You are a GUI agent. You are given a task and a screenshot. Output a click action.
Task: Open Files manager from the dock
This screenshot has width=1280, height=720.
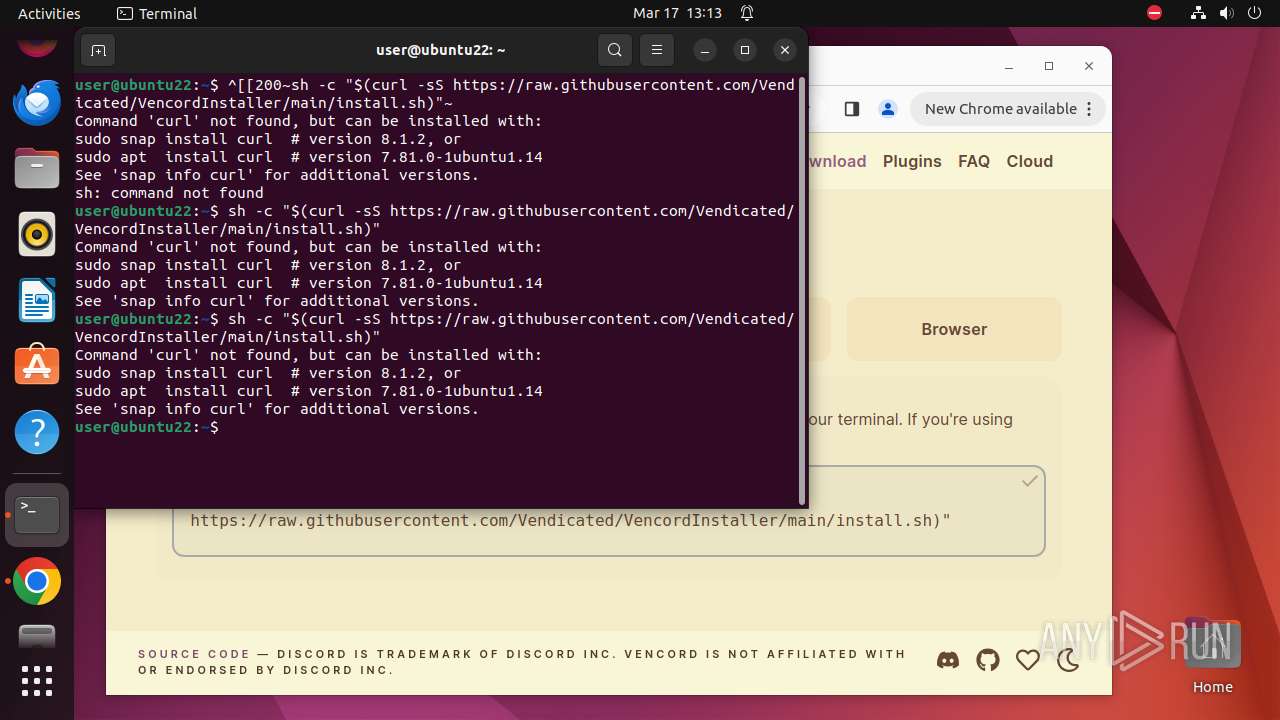[x=37, y=168]
